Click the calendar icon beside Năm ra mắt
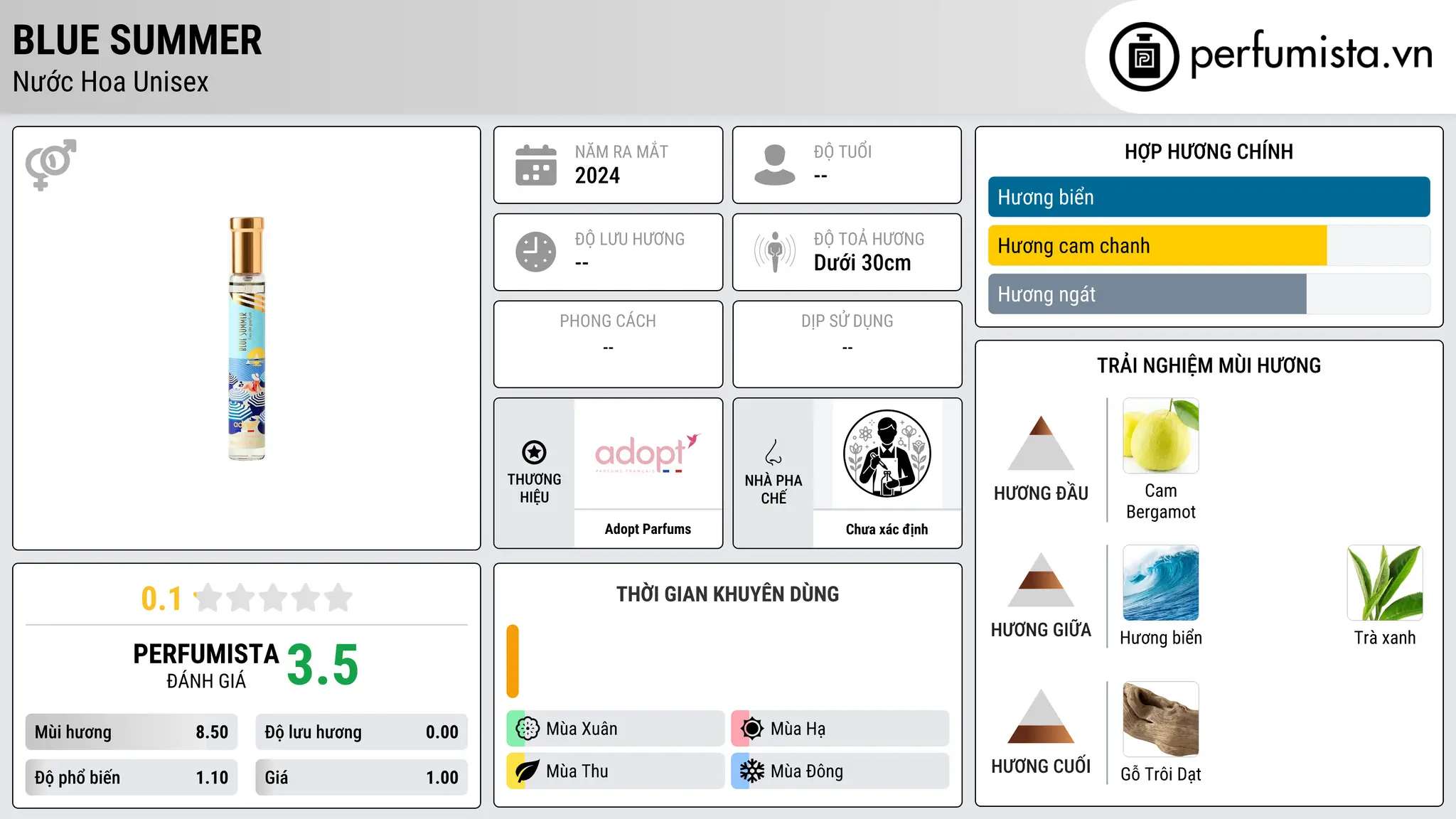This screenshot has height=819, width=1456. click(536, 165)
